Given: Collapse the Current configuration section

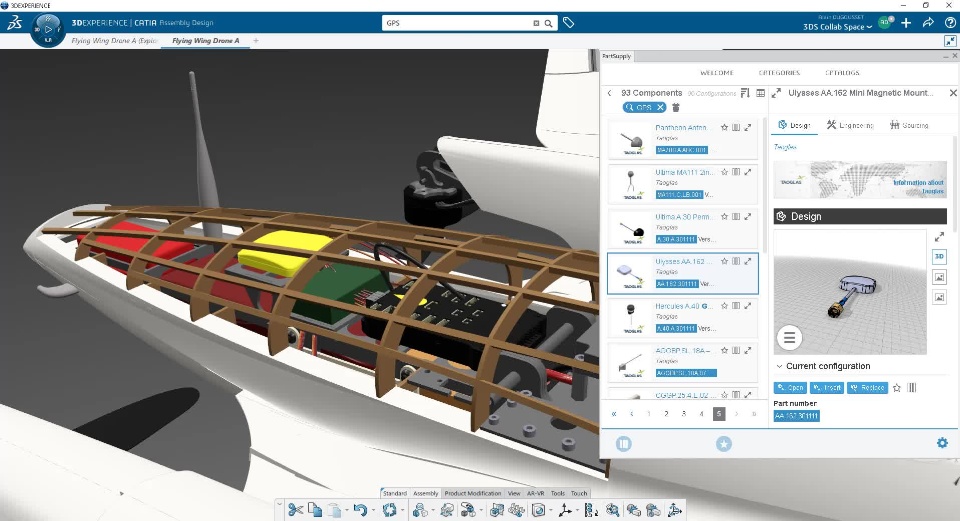Looking at the screenshot, I should 779,366.
